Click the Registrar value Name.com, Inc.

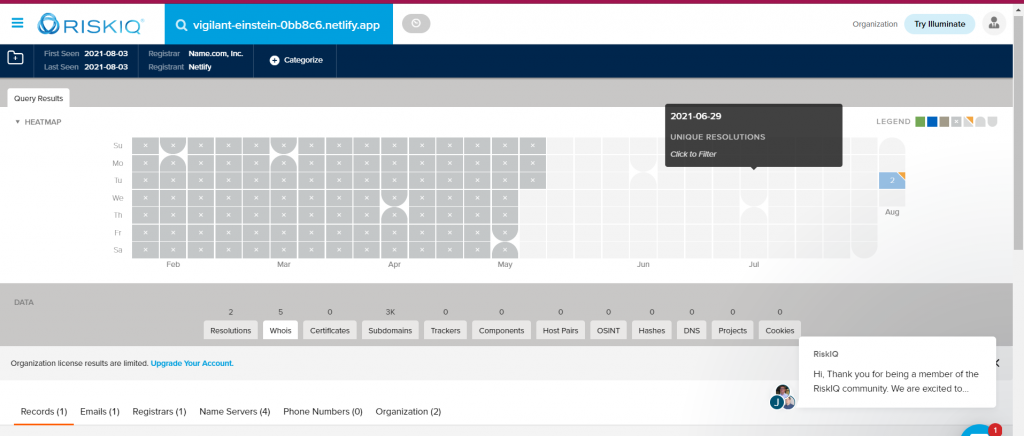coord(216,54)
